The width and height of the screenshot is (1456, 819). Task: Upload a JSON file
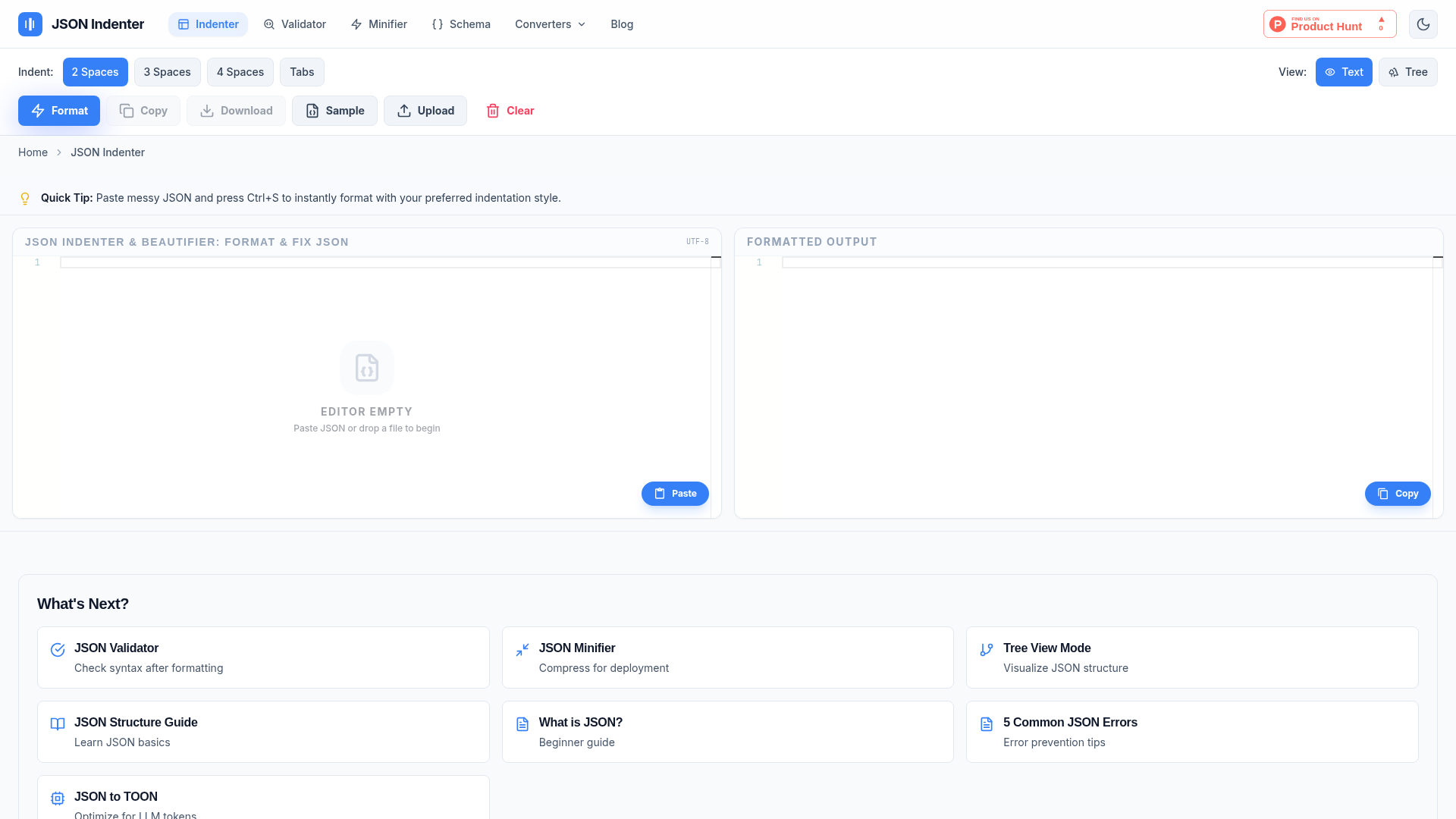425,111
